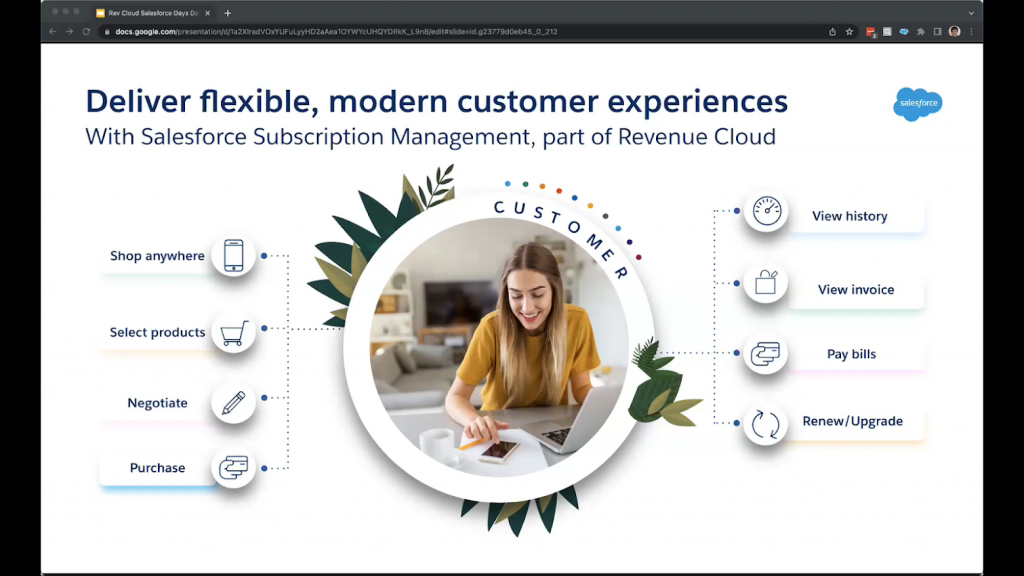Screen dimensions: 1024x576
Task: Click the Salesforce cloud logo
Action: [x=918, y=104]
